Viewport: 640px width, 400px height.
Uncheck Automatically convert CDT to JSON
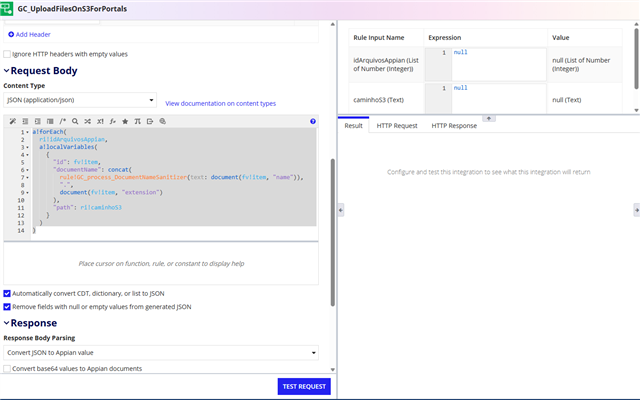click(8, 293)
